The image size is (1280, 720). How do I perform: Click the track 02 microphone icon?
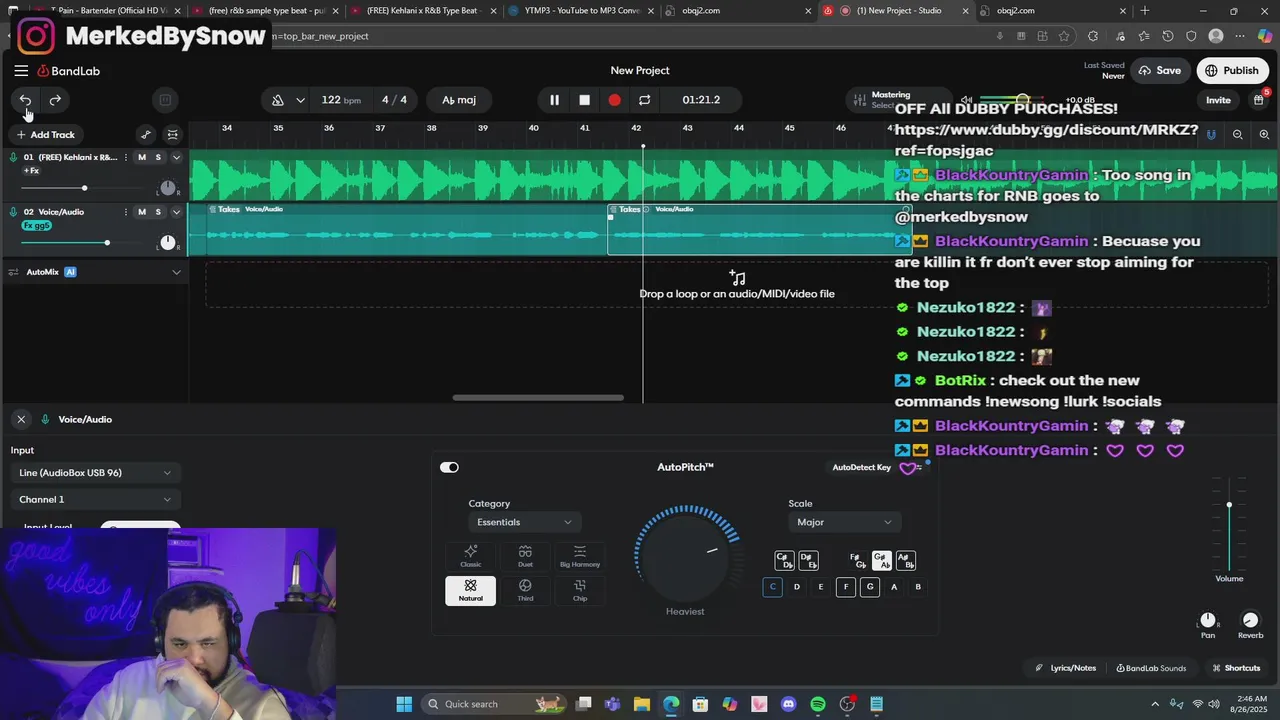[x=13, y=212]
